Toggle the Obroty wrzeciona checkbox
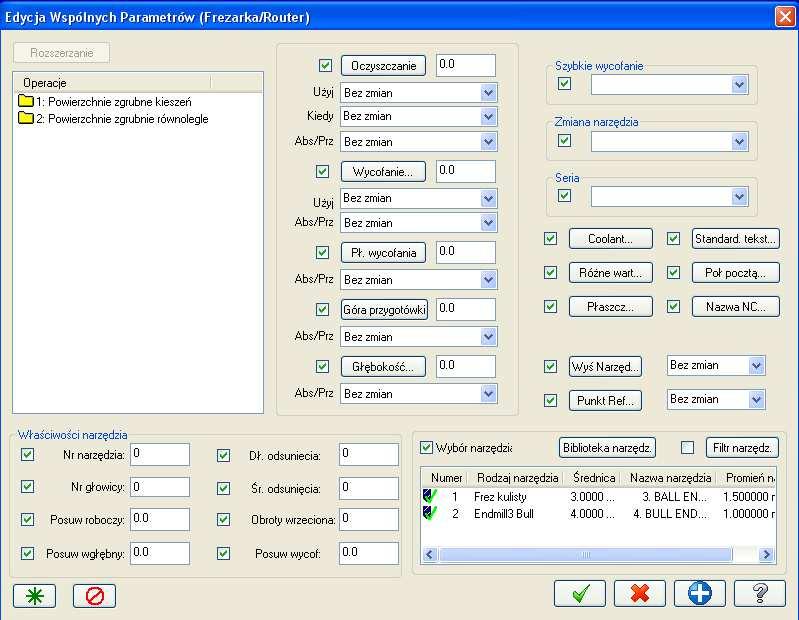 point(223,519)
